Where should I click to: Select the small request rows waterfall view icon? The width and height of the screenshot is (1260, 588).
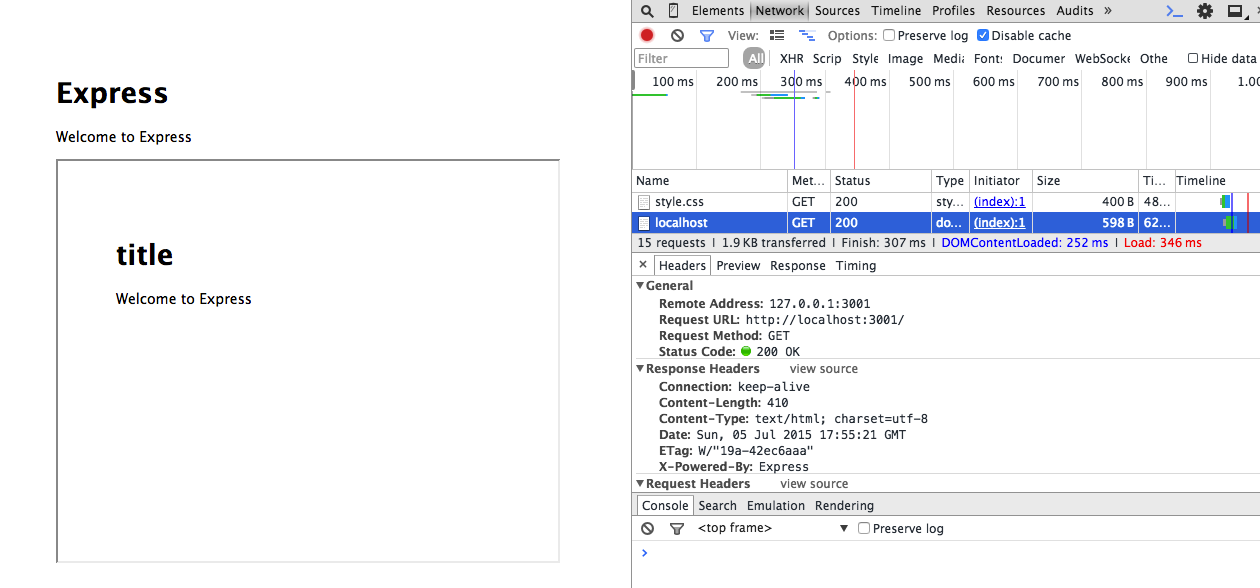coord(807,35)
